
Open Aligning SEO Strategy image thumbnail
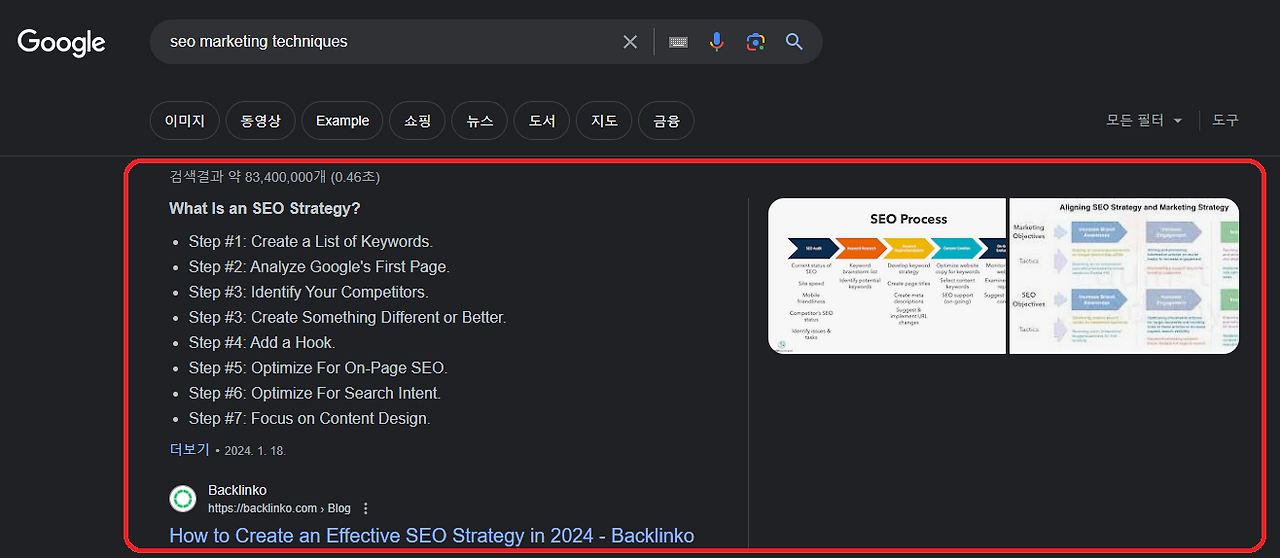coord(1124,276)
